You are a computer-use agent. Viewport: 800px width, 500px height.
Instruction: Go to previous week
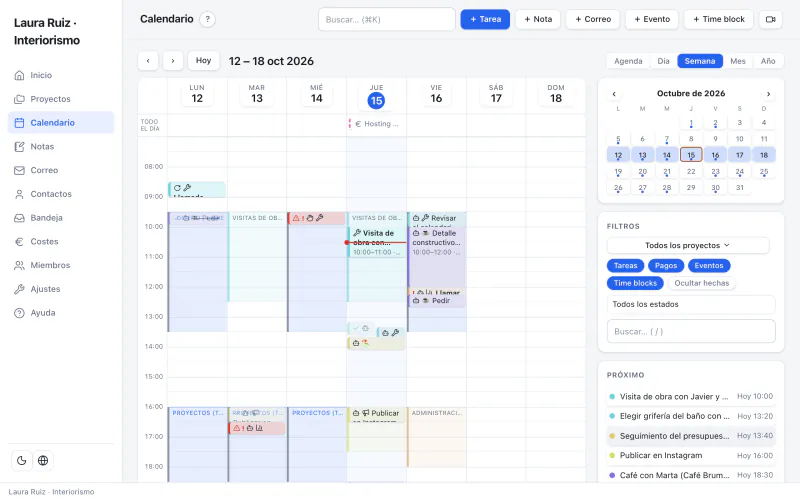[148, 61]
